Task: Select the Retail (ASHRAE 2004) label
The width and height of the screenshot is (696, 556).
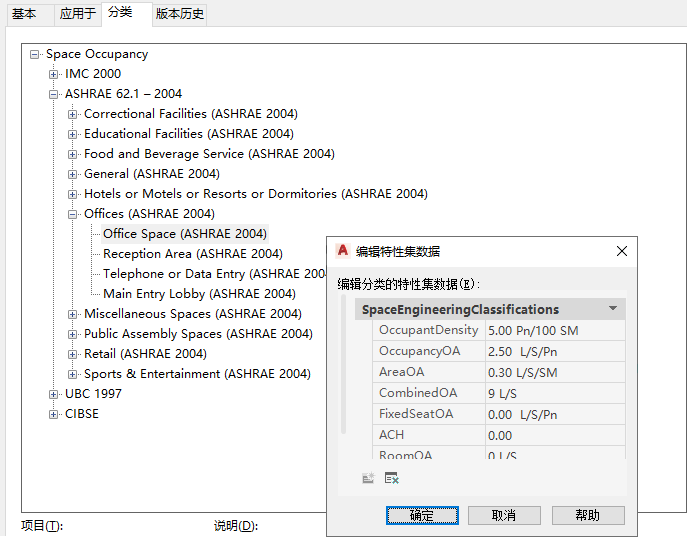Action: (145, 354)
